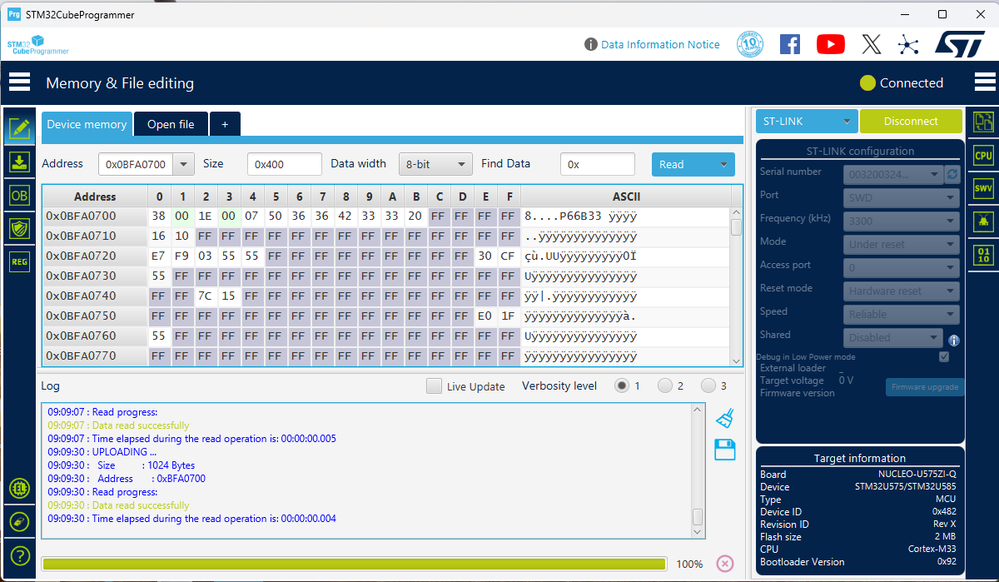Screen dimensions: 999x582
Task: Open the Speed Reliable dropdown
Action: [x=902, y=314]
